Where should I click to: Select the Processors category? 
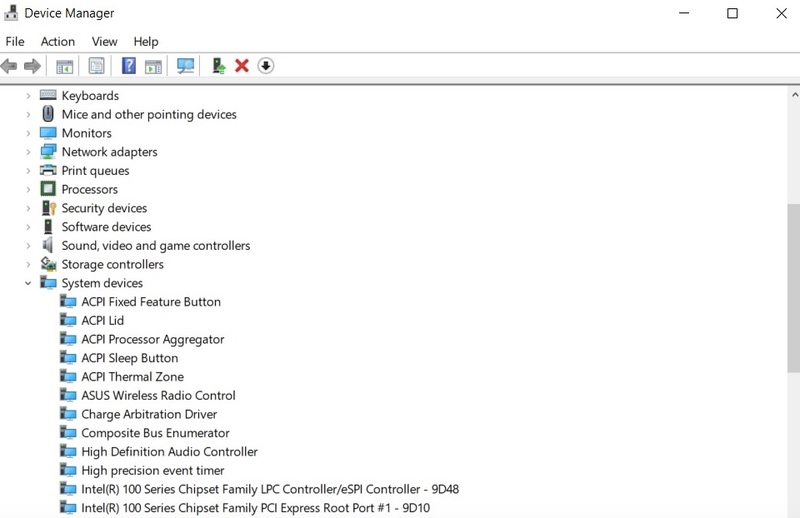89,189
